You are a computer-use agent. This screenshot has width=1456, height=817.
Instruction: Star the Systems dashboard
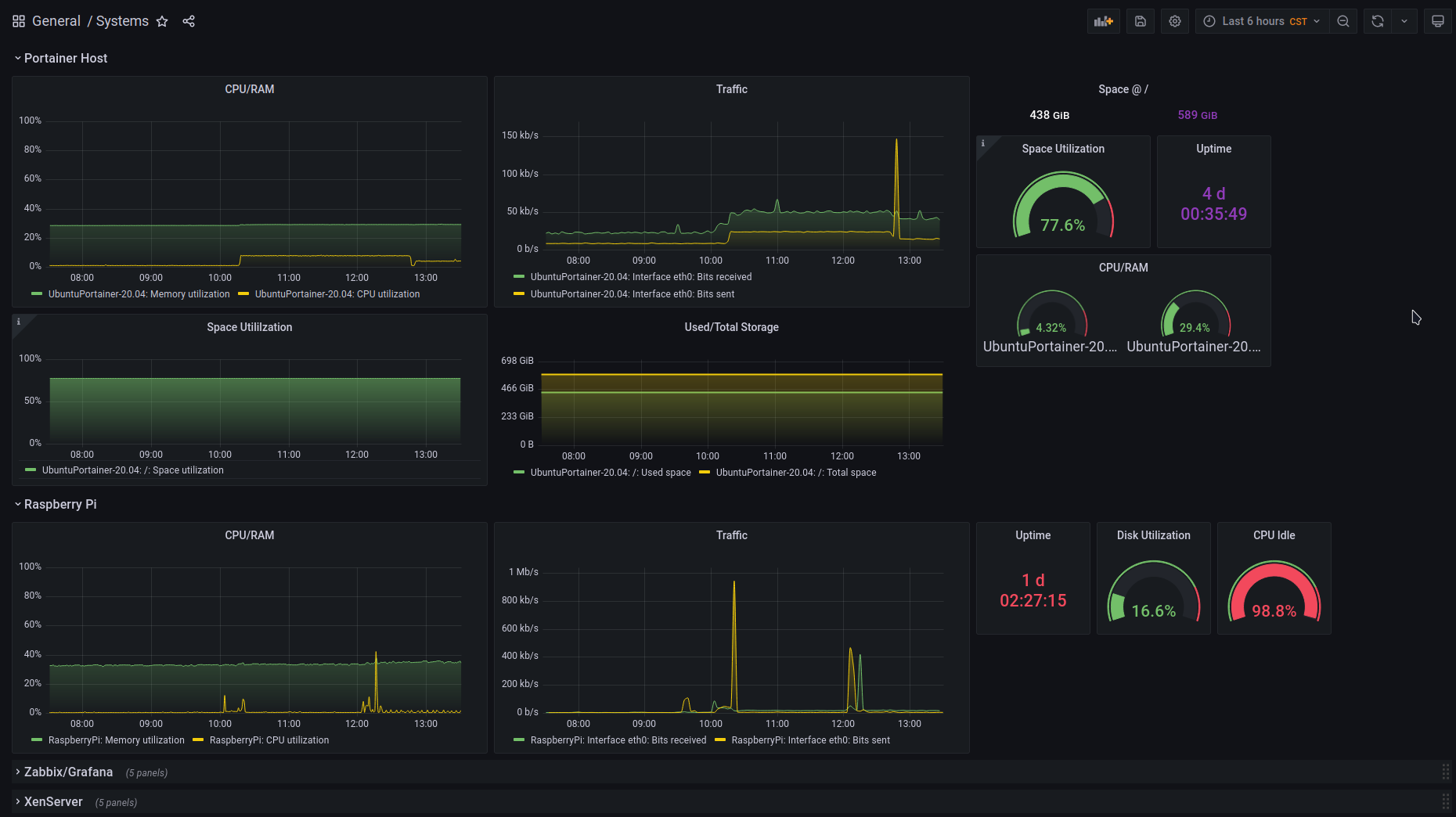162,21
